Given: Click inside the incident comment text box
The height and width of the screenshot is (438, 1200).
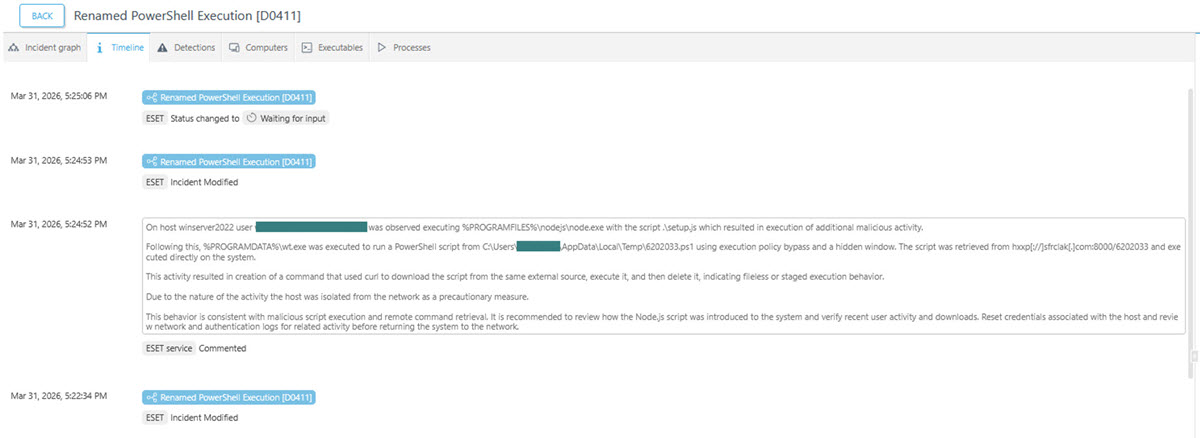Looking at the screenshot, I should (x=660, y=276).
